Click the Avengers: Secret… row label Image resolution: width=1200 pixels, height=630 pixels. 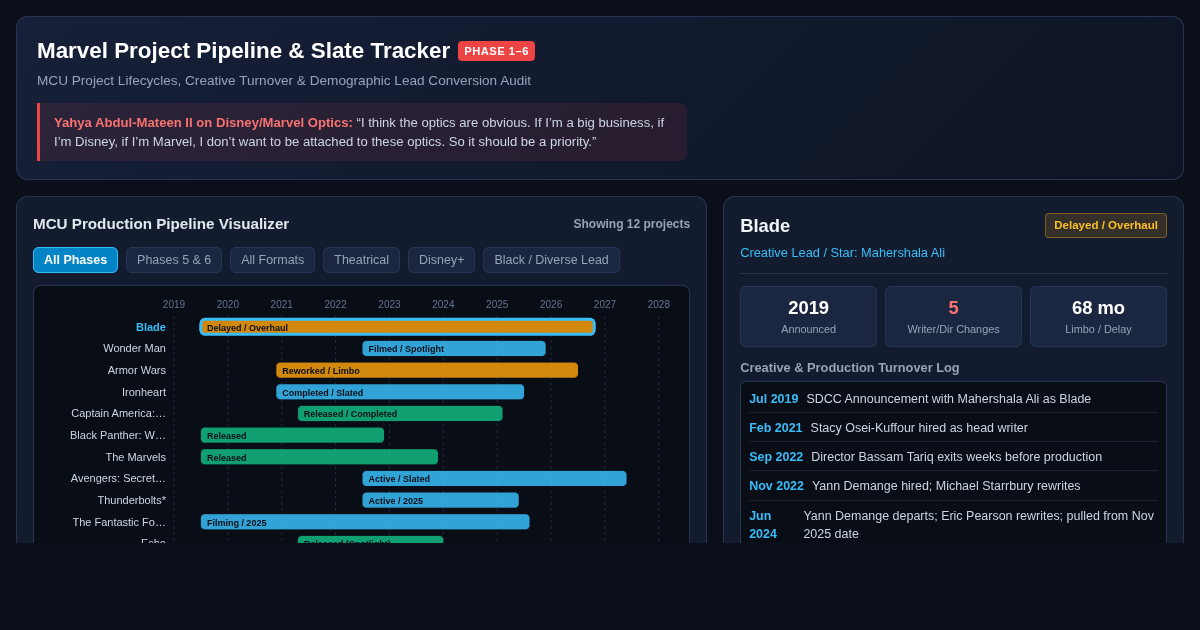118,478
